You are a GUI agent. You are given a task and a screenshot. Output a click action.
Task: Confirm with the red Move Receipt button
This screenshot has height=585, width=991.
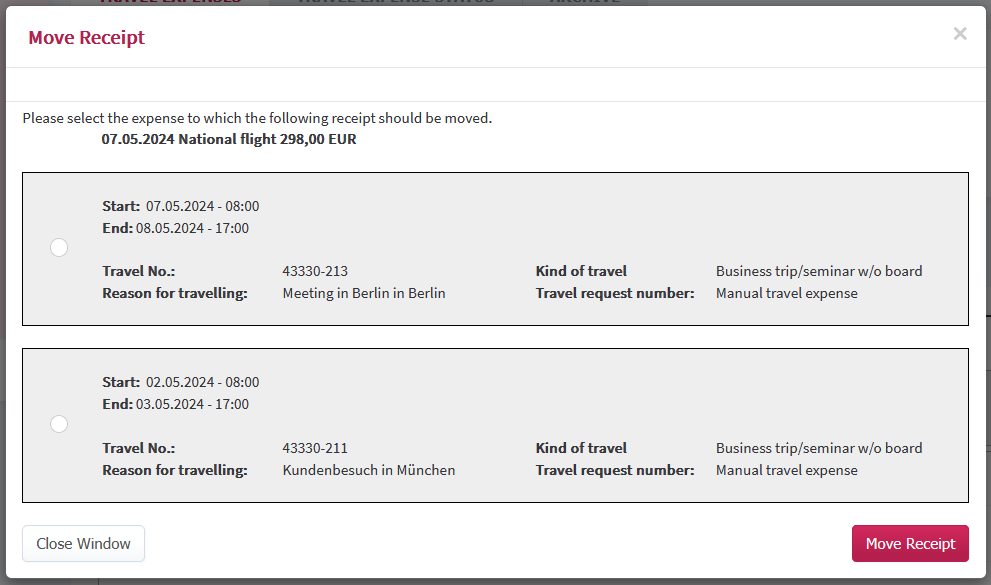tap(910, 543)
